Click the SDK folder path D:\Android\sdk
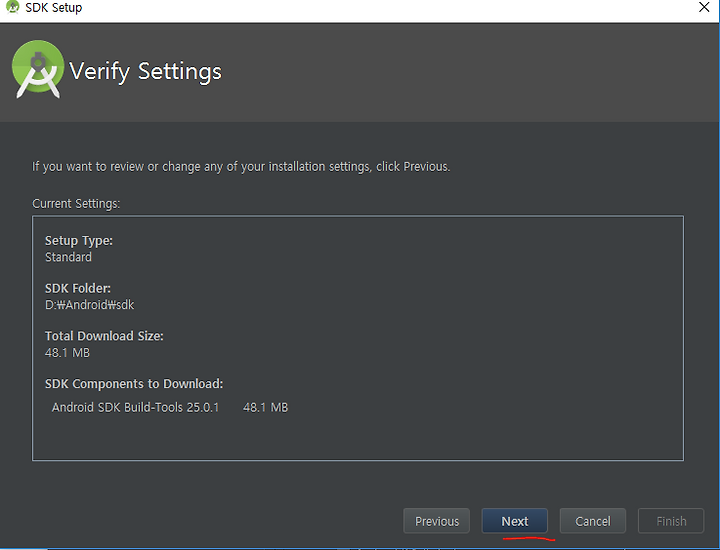Screen dimensions: 720x550 point(90,305)
